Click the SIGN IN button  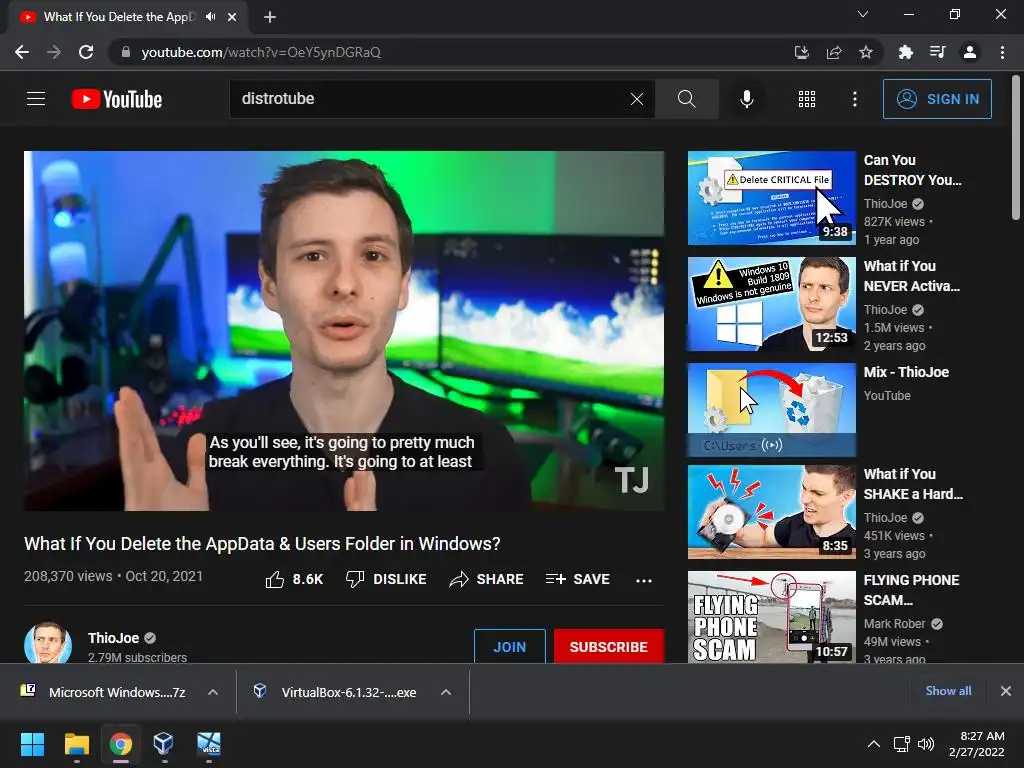pyautogui.click(x=937, y=99)
